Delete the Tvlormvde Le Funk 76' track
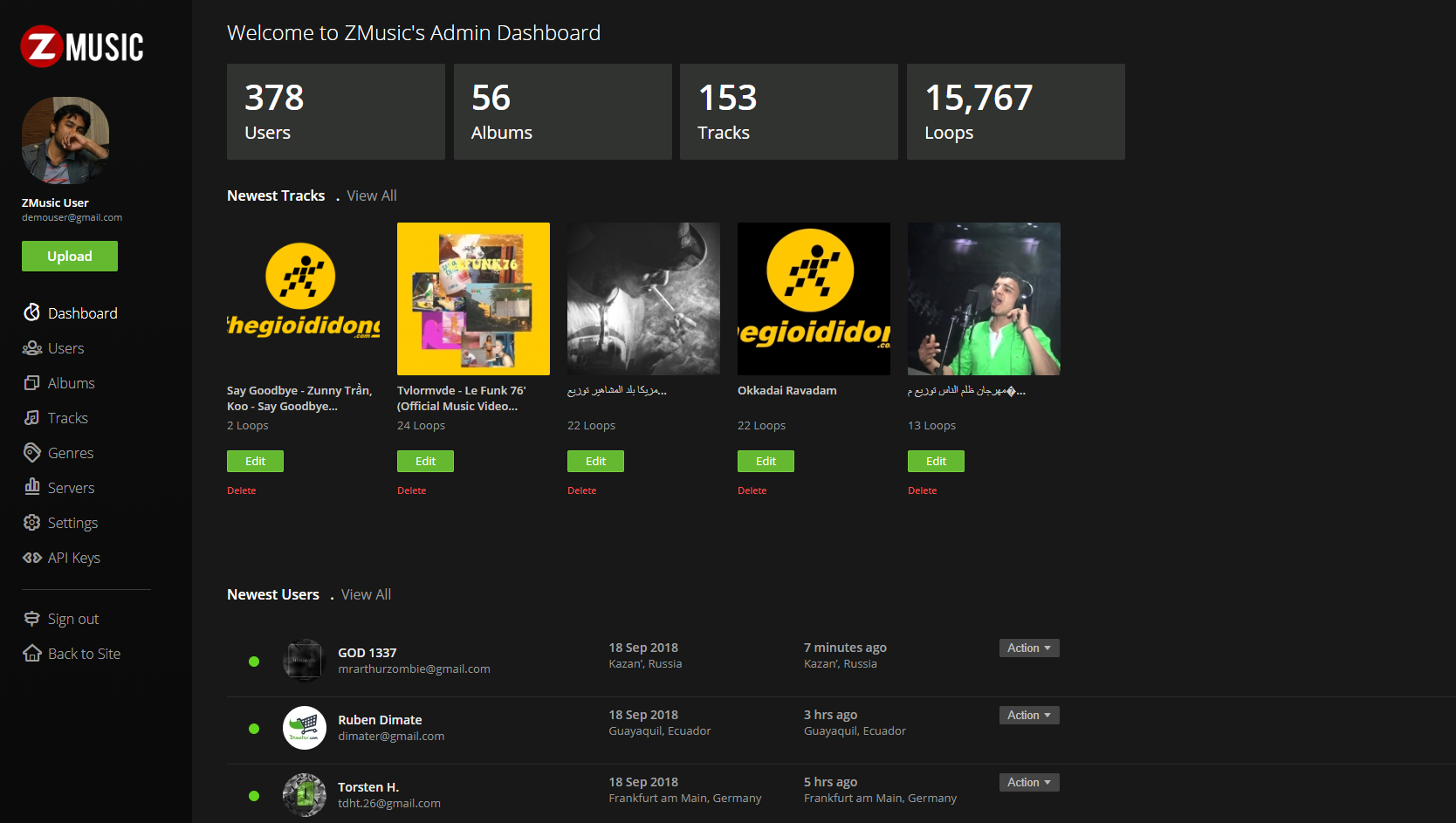This screenshot has height=823, width=1456. [412, 490]
